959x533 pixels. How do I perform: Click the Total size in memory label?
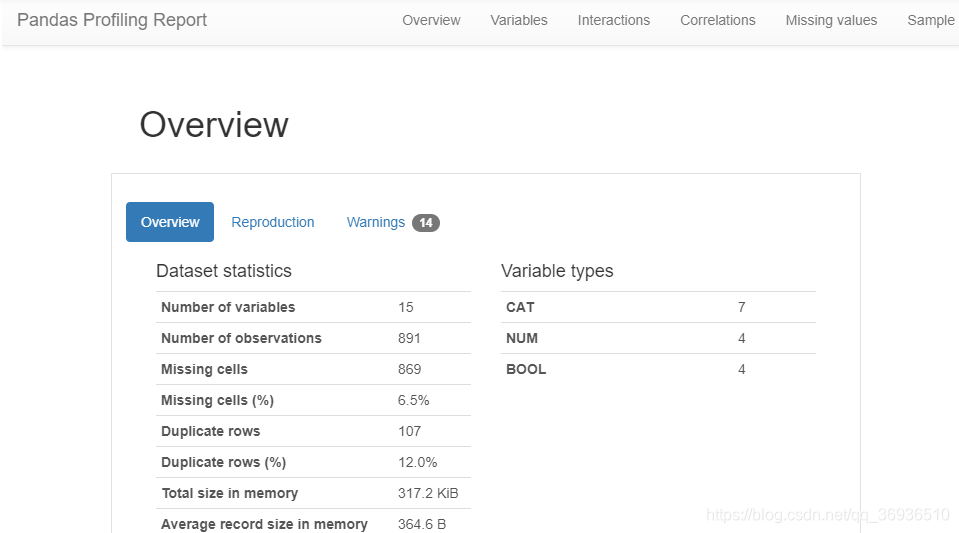click(x=229, y=493)
